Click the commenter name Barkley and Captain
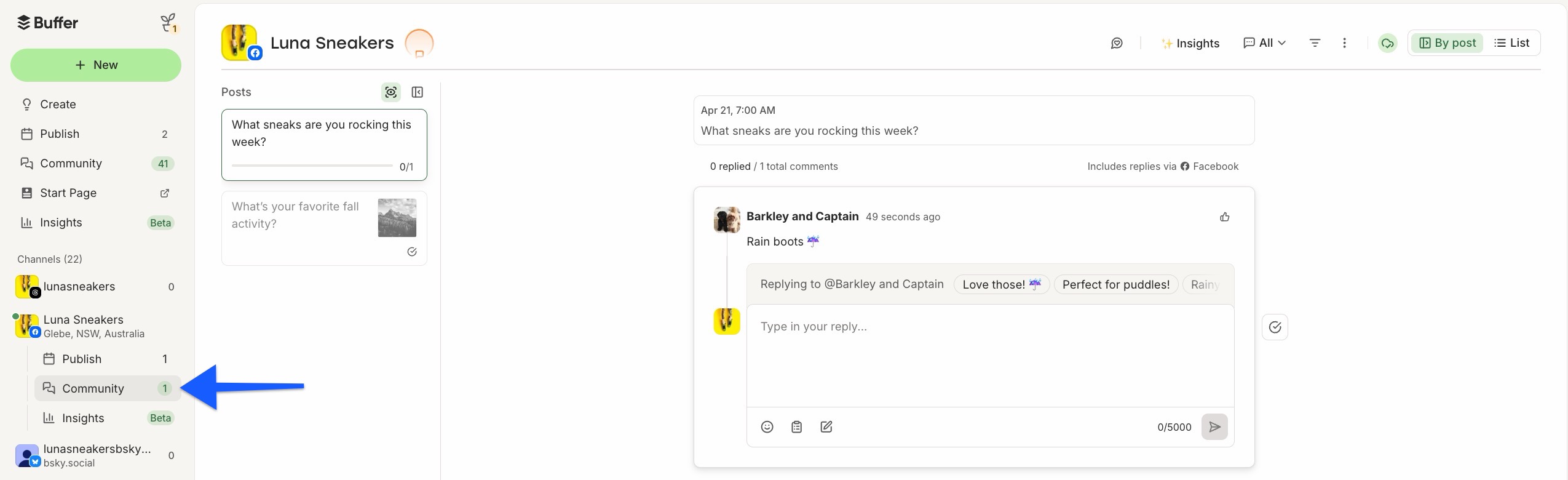This screenshot has height=480, width=1568. 802,216
